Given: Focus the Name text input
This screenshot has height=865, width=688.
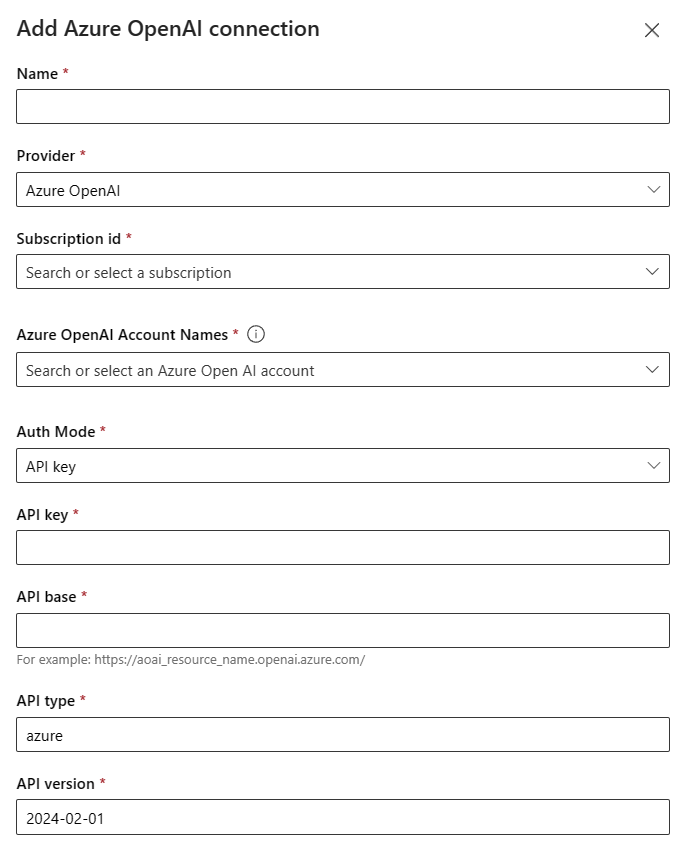Looking at the screenshot, I should click(x=343, y=107).
